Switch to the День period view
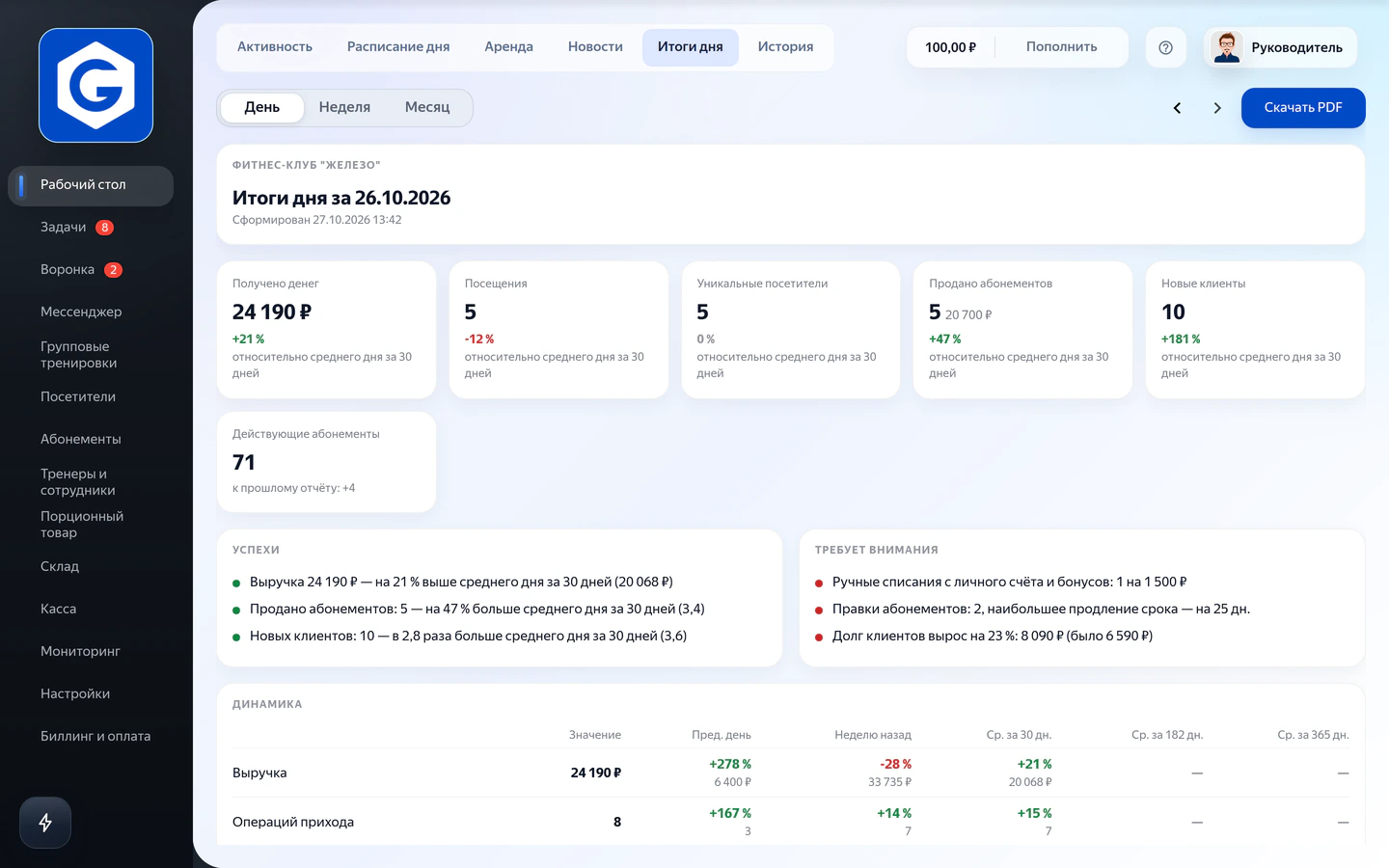The height and width of the screenshot is (868, 1389). click(x=262, y=107)
